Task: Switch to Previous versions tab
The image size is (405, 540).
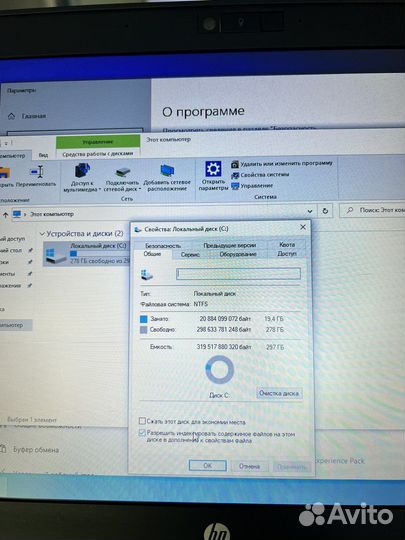Action: pyautogui.click(x=229, y=245)
